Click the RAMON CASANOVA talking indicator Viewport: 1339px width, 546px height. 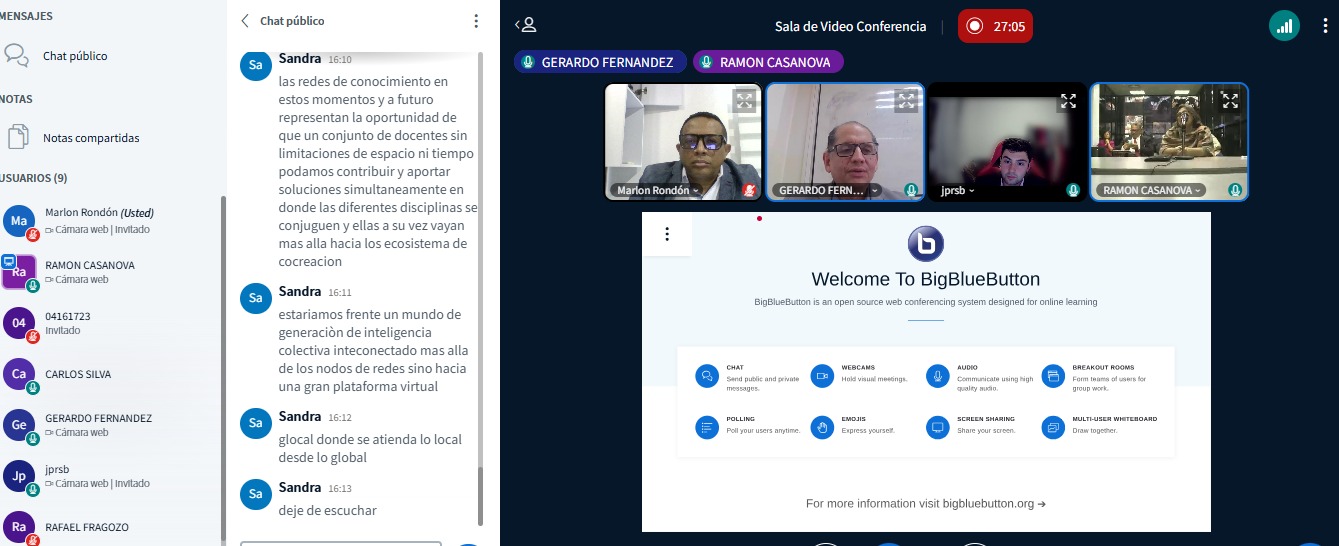[x=768, y=62]
